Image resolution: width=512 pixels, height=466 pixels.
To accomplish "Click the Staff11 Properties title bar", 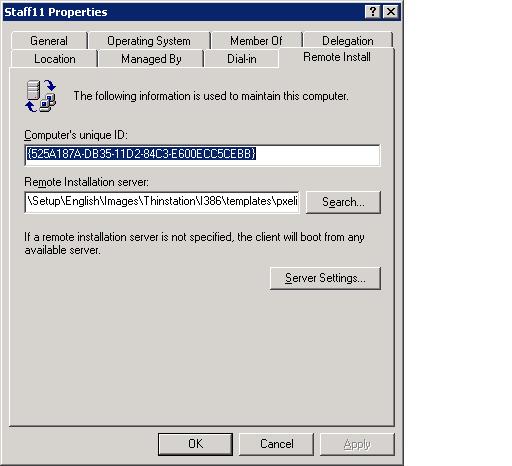I will point(183,12).
